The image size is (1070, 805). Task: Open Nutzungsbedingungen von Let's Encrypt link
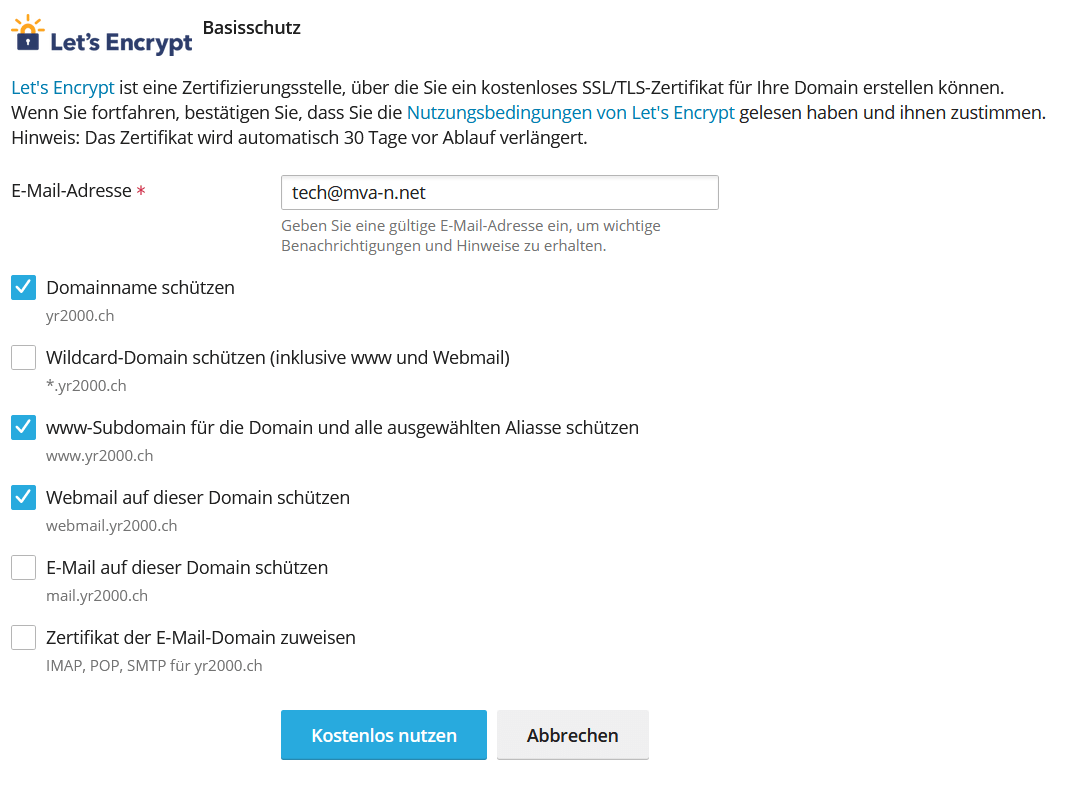(570, 113)
